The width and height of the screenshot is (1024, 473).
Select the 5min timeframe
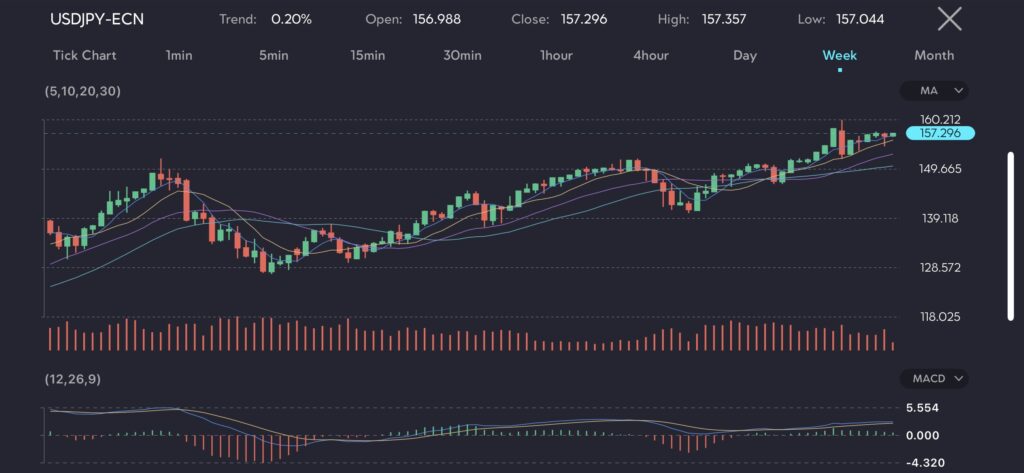273,55
